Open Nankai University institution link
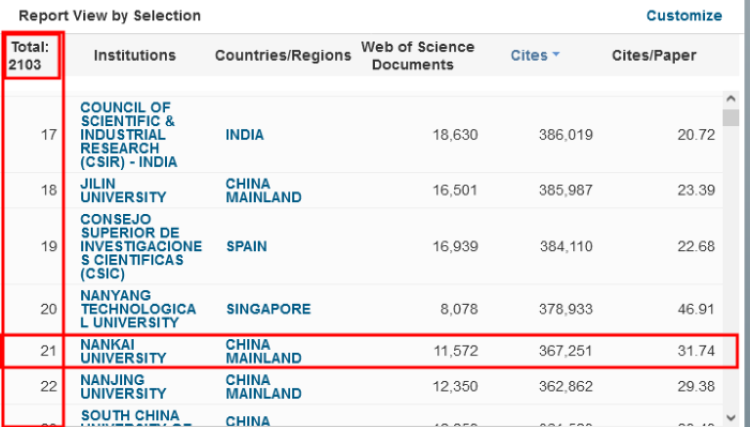 click(x=123, y=350)
